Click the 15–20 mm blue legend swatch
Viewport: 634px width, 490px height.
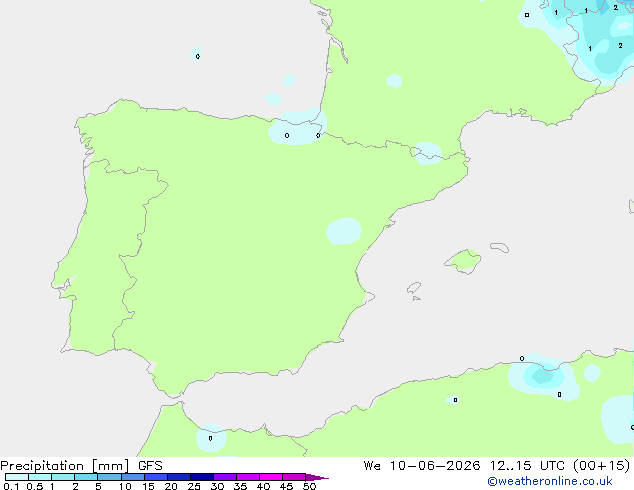(156, 477)
